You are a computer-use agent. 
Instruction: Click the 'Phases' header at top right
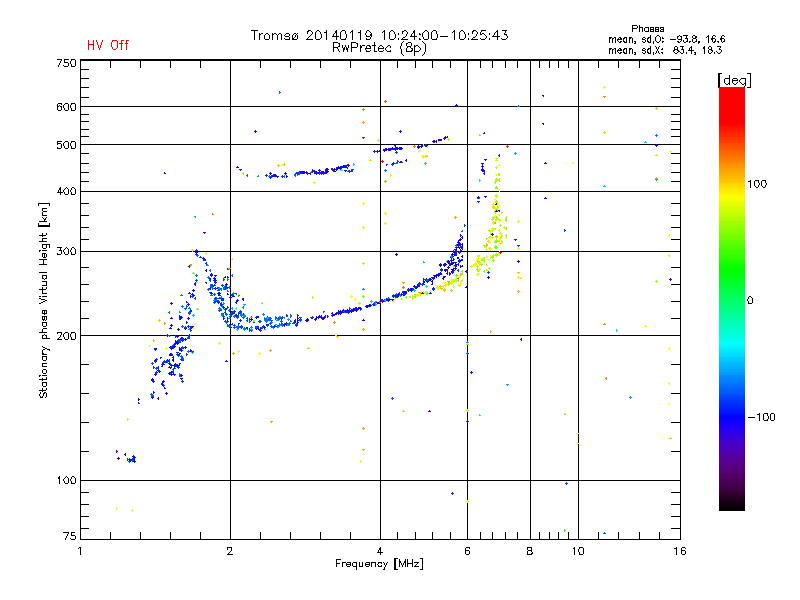pos(647,29)
